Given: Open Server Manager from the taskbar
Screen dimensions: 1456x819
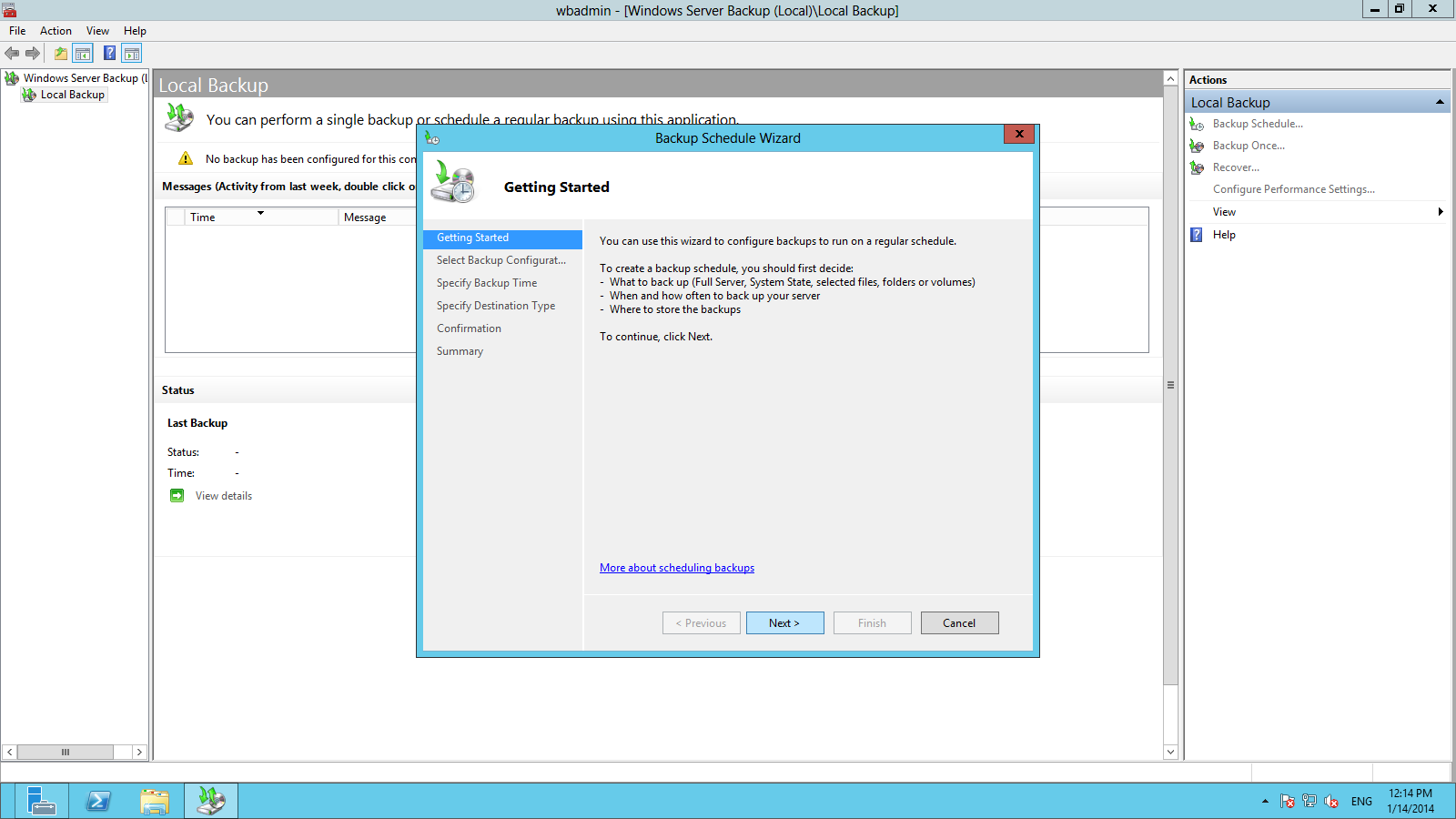Looking at the screenshot, I should point(41,801).
